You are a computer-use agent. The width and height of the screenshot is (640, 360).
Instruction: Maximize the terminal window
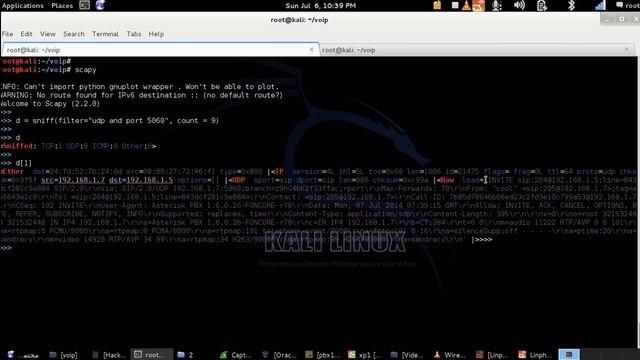(x=622, y=19)
